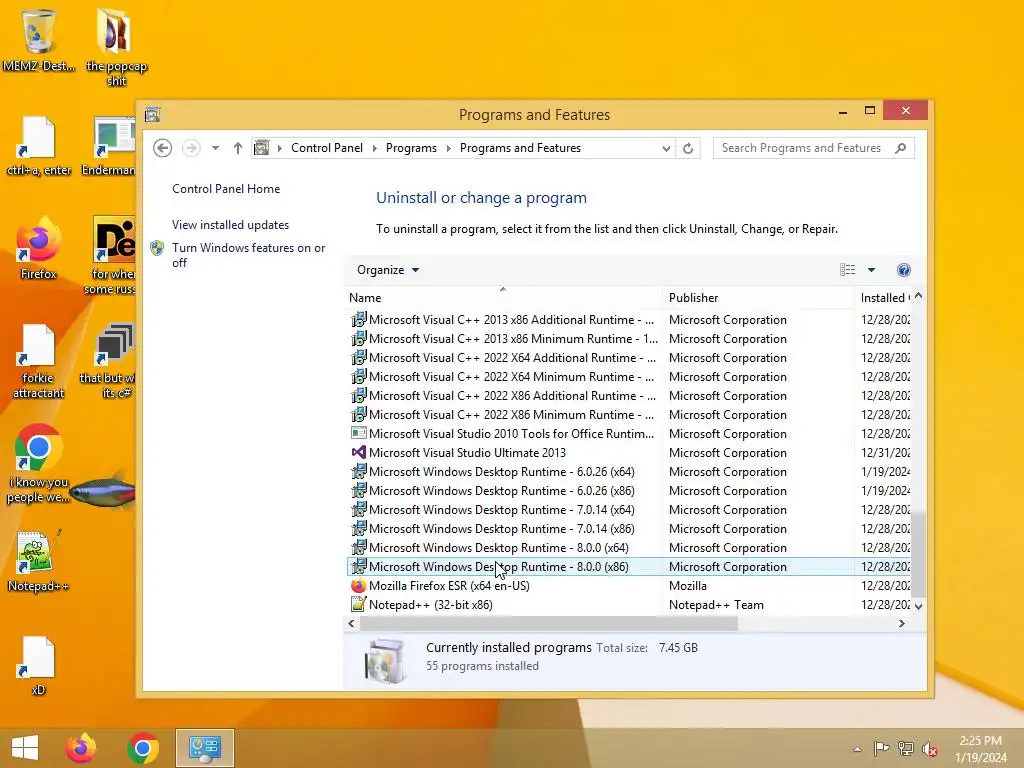Select the Firefox desktop shortcut
The height and width of the screenshot is (768, 1024).
[x=39, y=249]
